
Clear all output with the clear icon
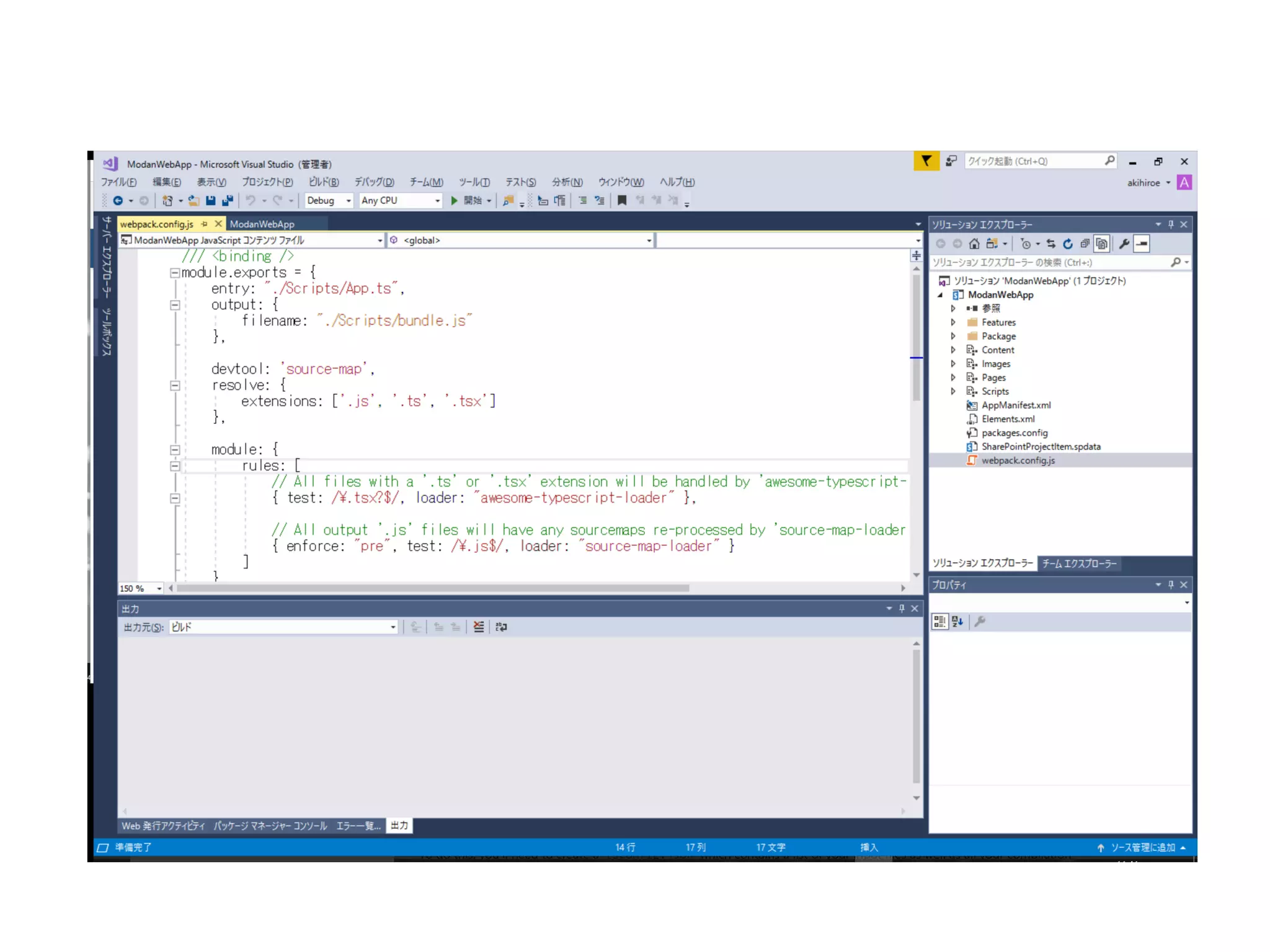(x=479, y=627)
